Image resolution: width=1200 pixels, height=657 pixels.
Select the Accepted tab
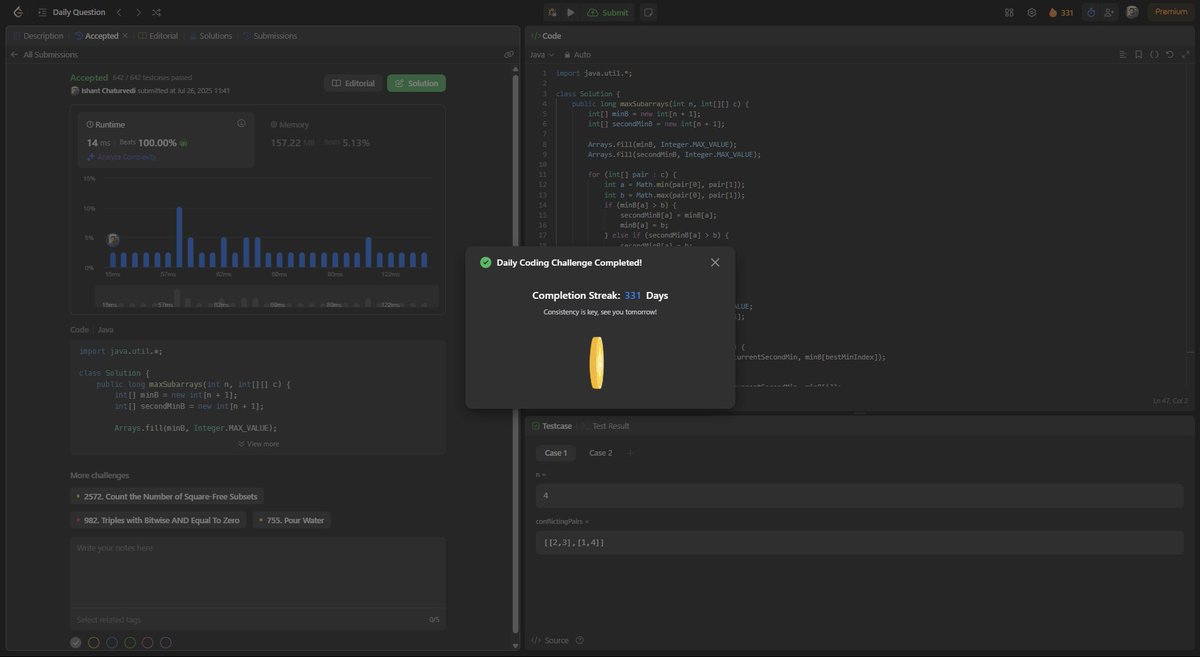[95, 36]
